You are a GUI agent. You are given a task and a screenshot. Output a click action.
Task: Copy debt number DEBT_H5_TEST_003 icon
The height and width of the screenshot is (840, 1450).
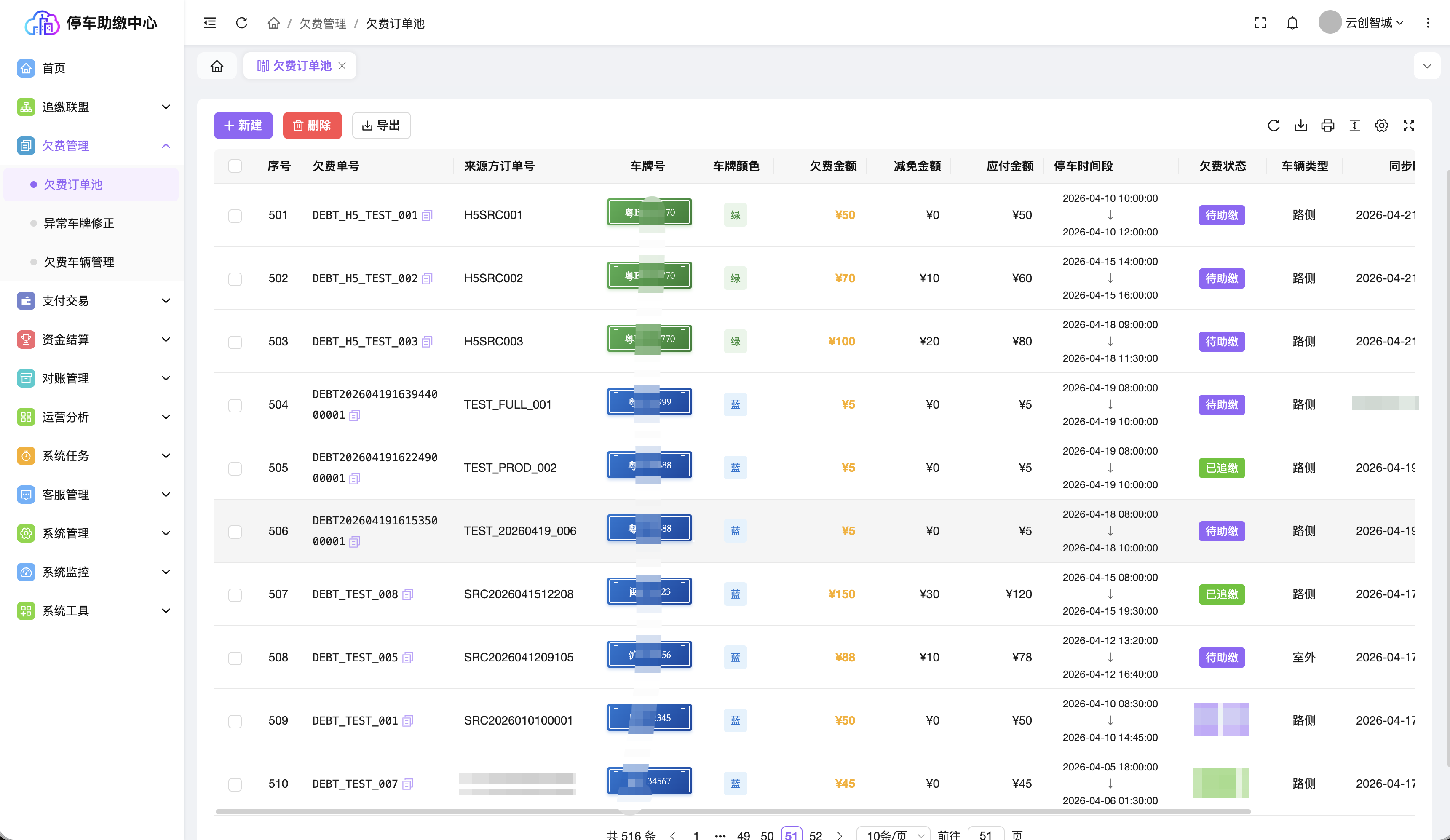click(427, 342)
